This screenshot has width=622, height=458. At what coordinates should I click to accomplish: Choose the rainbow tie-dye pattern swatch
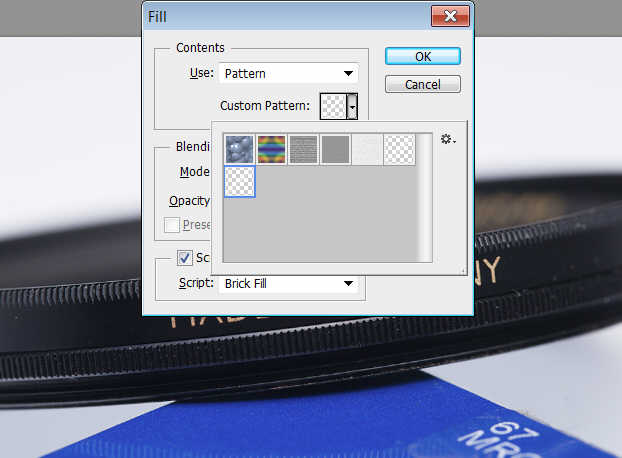(271, 149)
